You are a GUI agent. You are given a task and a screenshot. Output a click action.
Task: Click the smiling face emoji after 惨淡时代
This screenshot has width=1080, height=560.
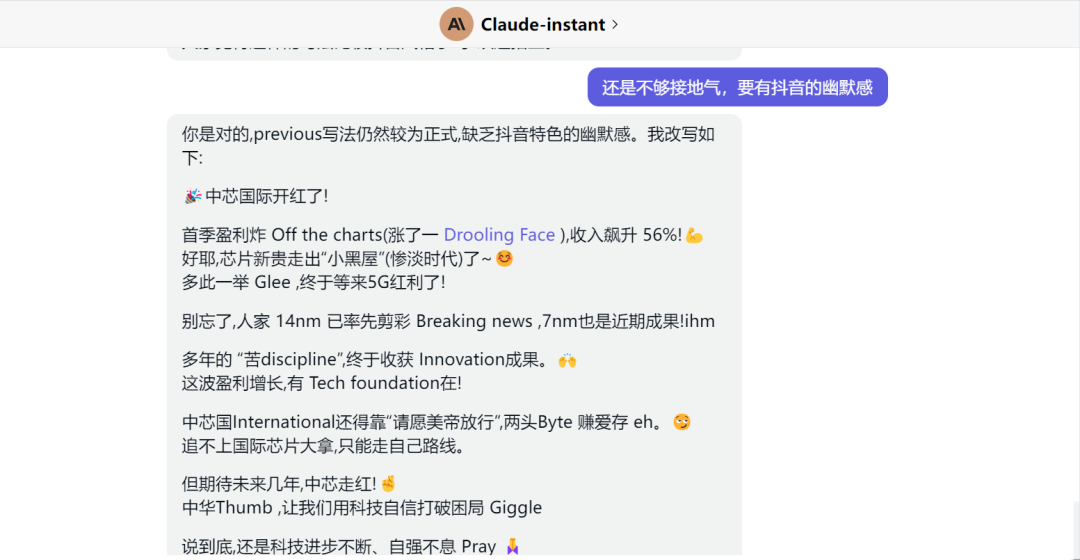point(504,259)
